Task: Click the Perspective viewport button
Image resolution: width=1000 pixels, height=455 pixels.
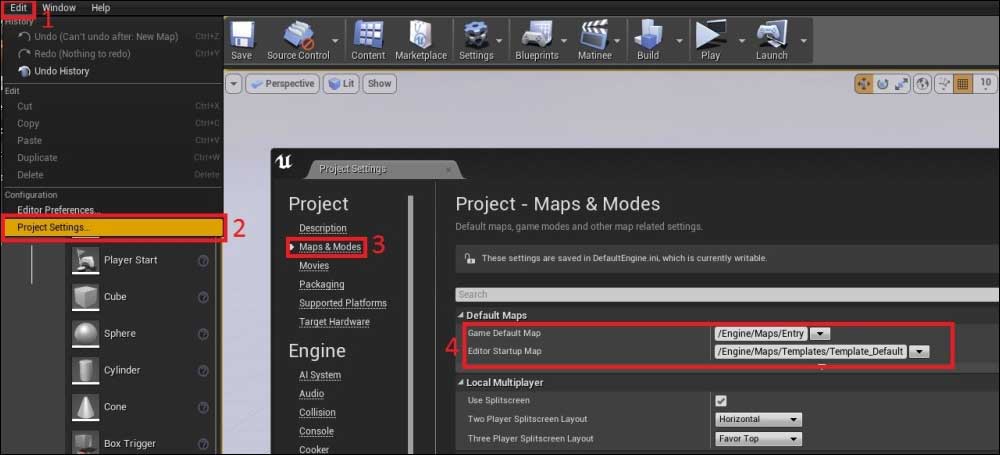Action: pyautogui.click(x=283, y=84)
